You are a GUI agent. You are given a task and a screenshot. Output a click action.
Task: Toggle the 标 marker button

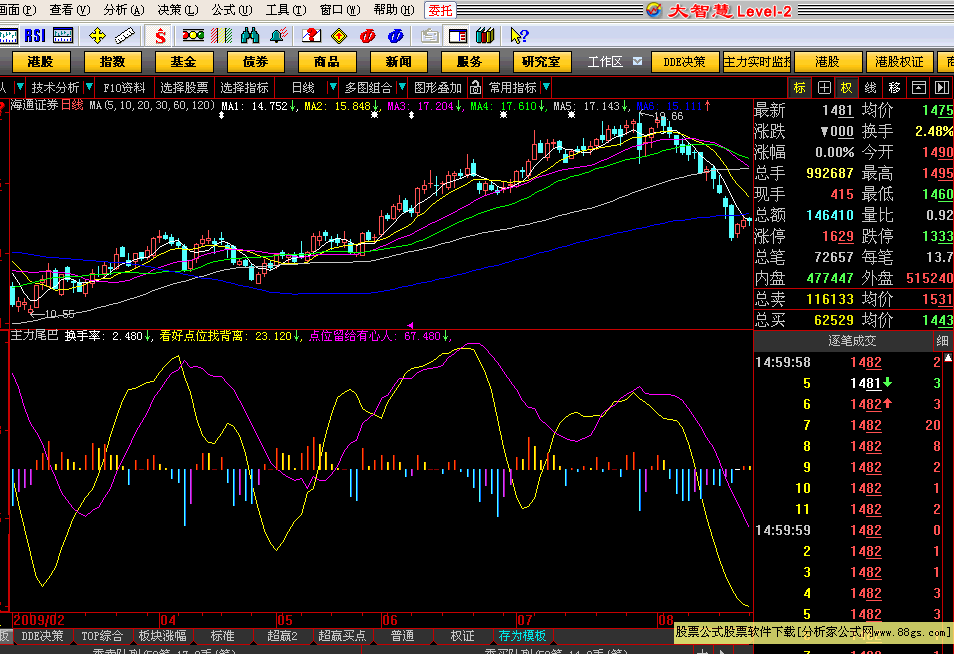click(x=799, y=88)
